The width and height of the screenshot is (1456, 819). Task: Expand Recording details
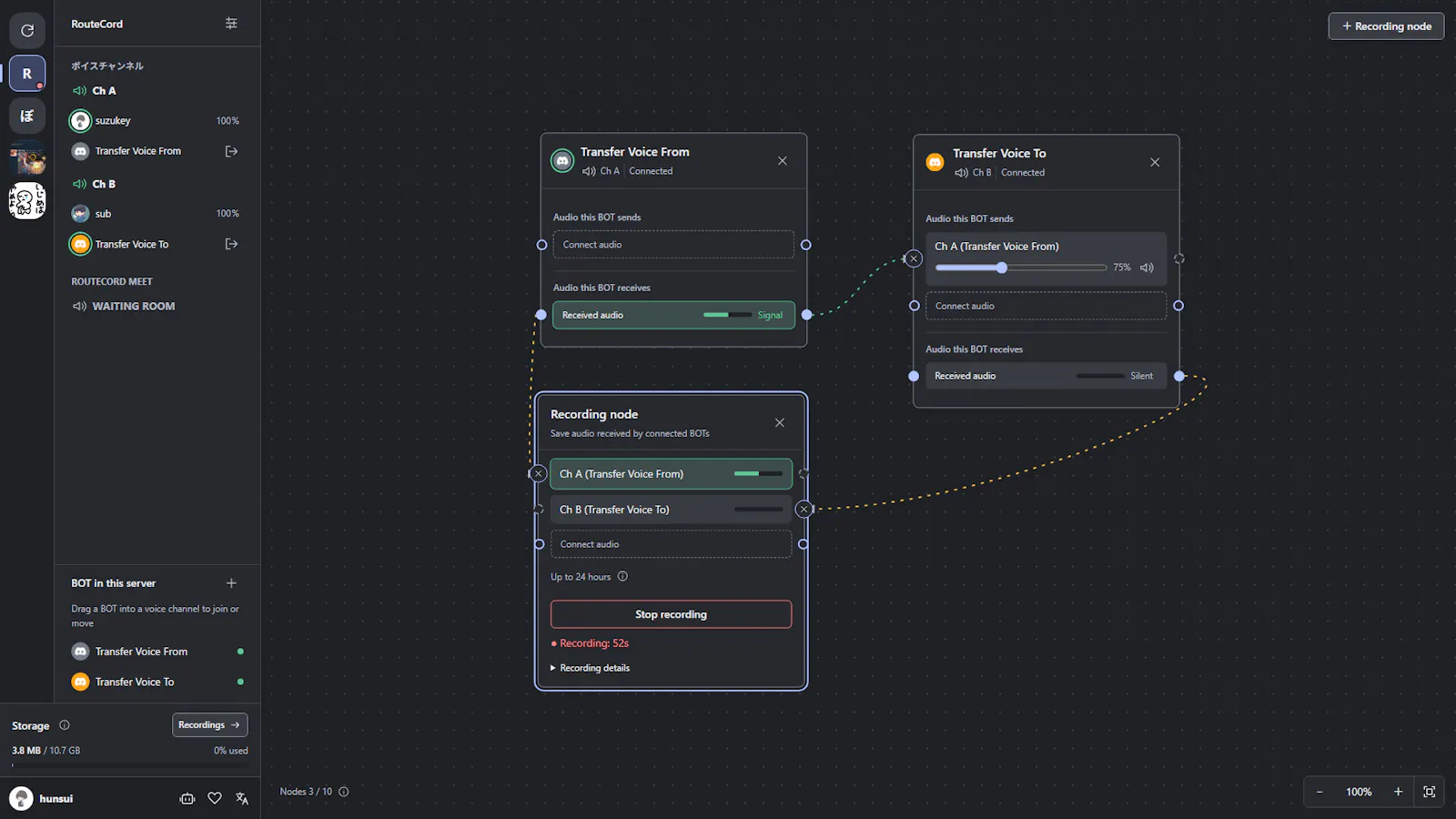[591, 668]
